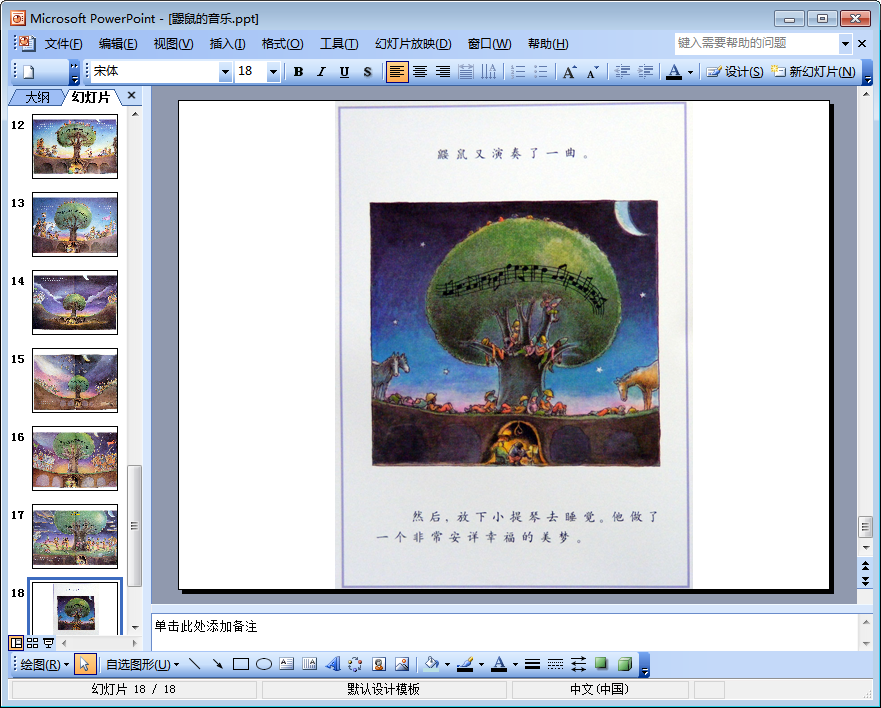Select slide 13 thumbnail
881x708 pixels.
click(75, 225)
